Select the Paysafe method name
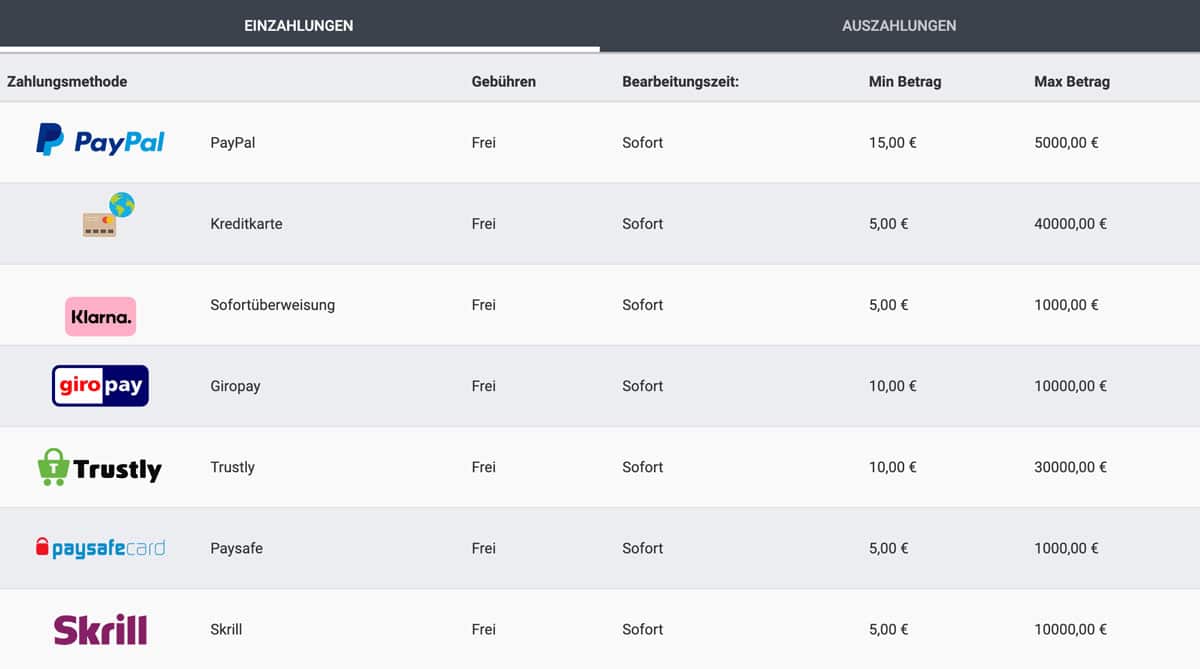This screenshot has width=1200, height=669. (236, 548)
